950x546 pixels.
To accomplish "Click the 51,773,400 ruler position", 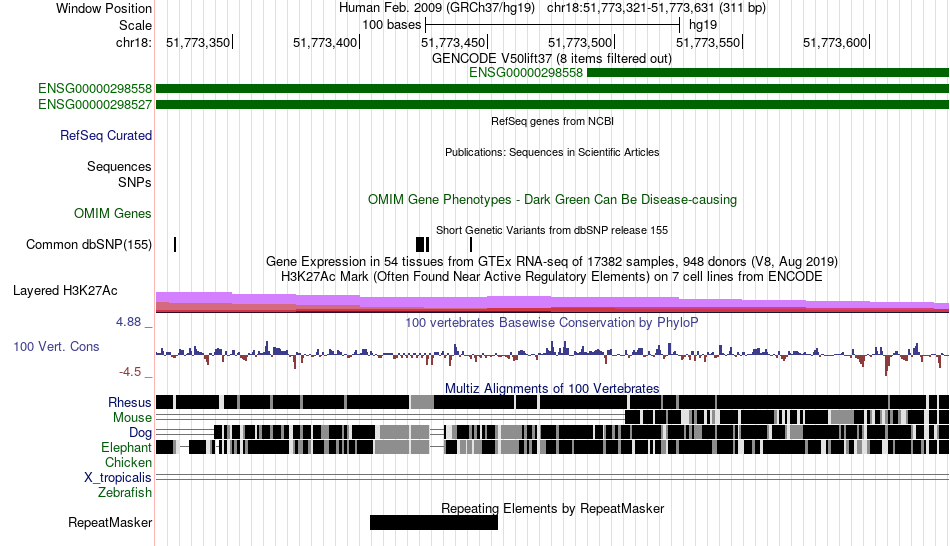I will click(325, 42).
